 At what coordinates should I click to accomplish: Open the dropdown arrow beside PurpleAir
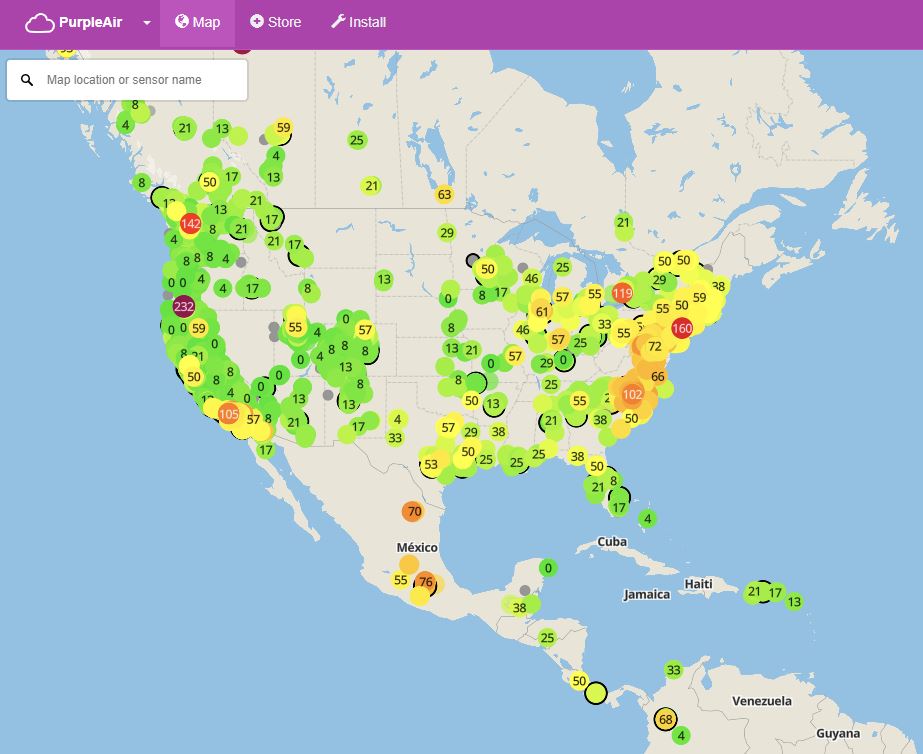146,23
